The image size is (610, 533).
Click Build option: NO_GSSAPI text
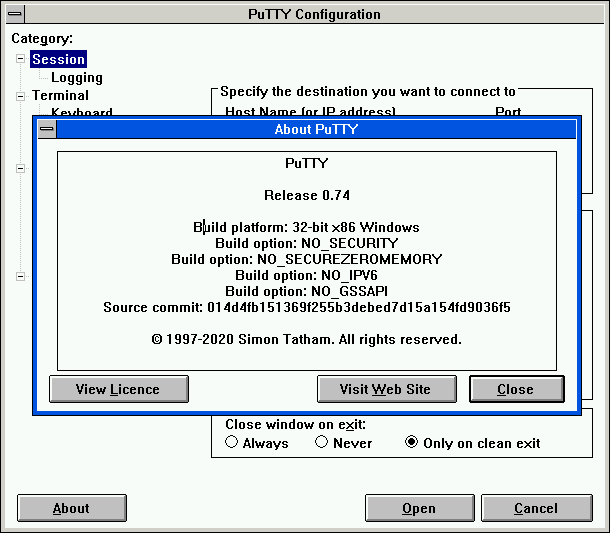point(307,291)
